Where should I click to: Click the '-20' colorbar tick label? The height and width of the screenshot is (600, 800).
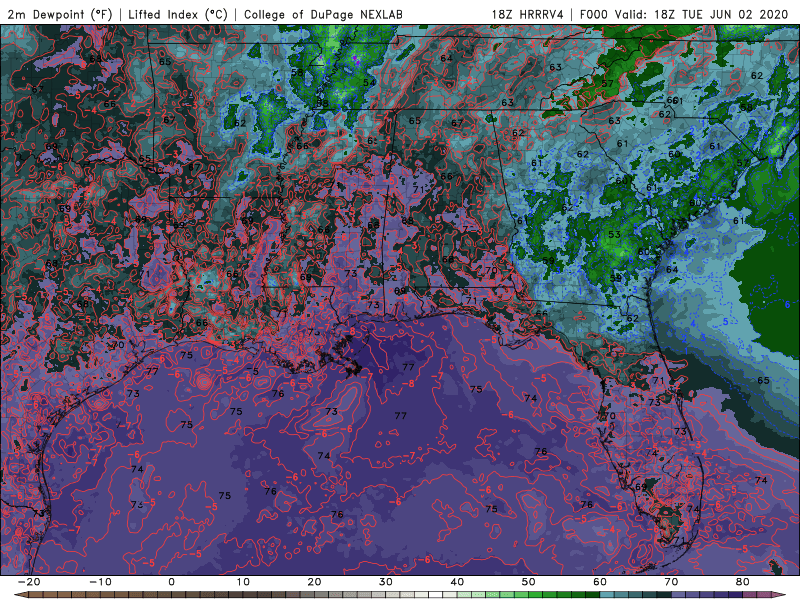[x=29, y=582]
